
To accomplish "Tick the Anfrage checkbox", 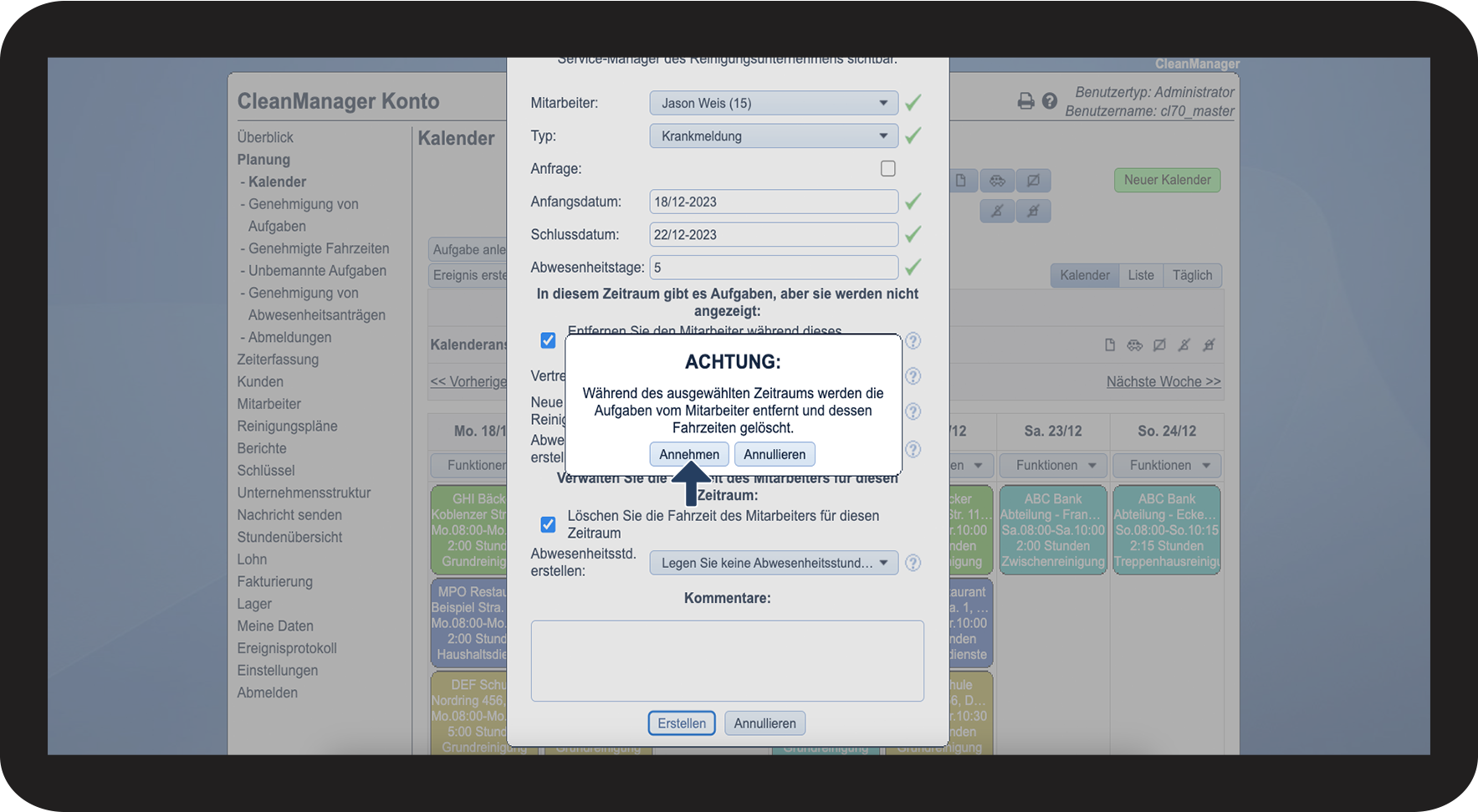I will 888,169.
